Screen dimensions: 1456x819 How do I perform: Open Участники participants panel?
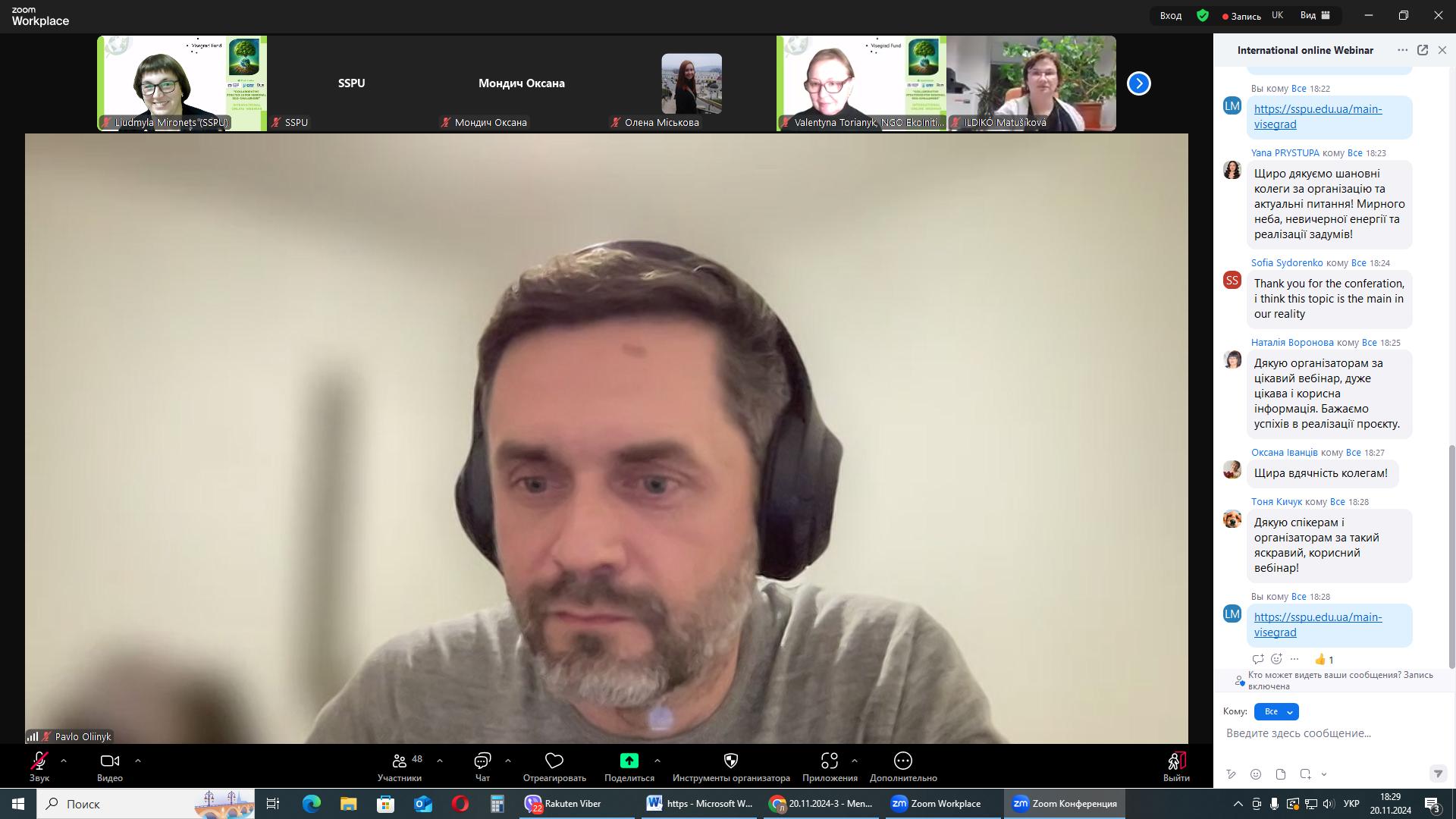point(400,761)
